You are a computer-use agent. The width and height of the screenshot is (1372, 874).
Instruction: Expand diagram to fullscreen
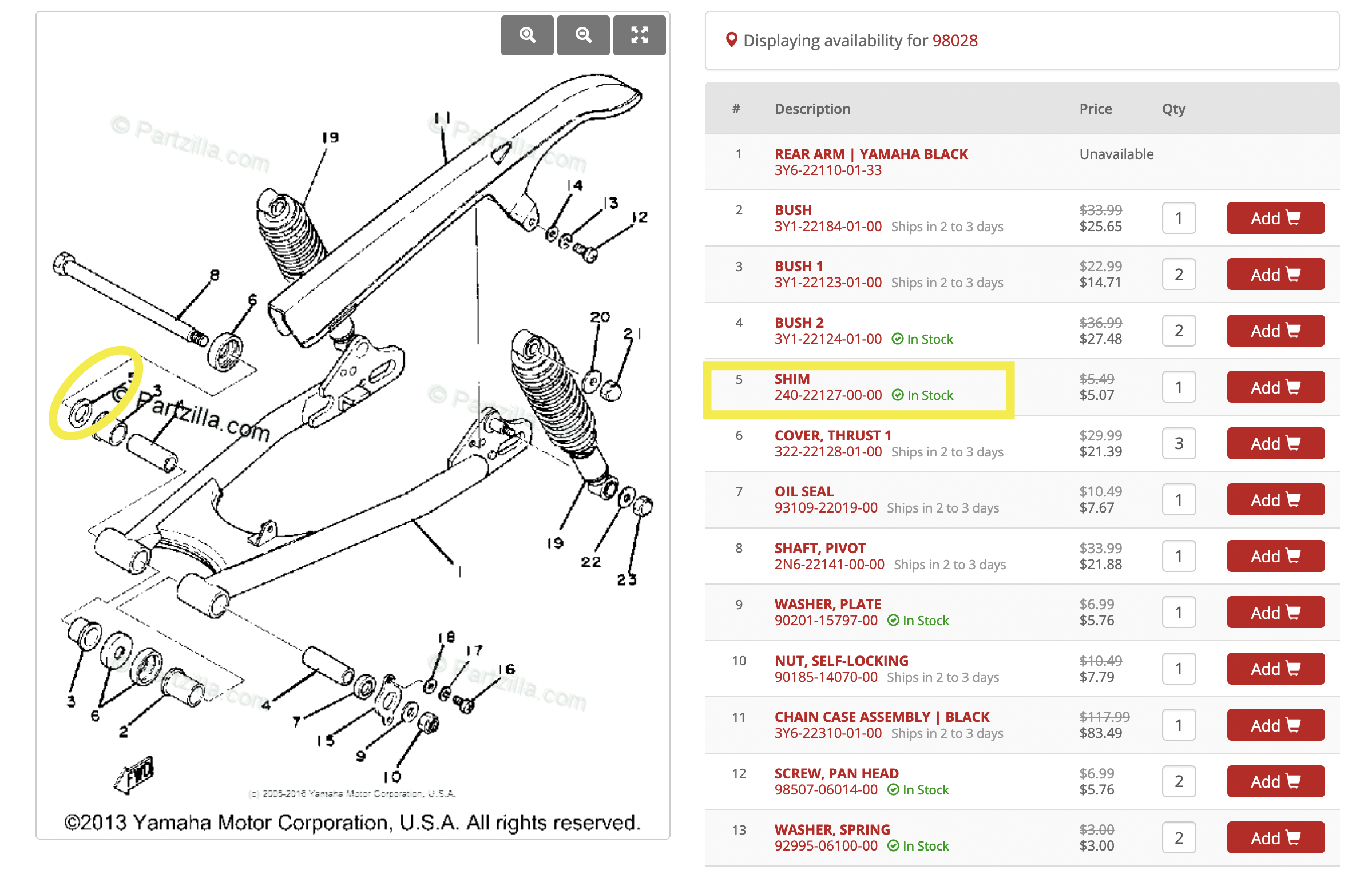click(x=639, y=35)
